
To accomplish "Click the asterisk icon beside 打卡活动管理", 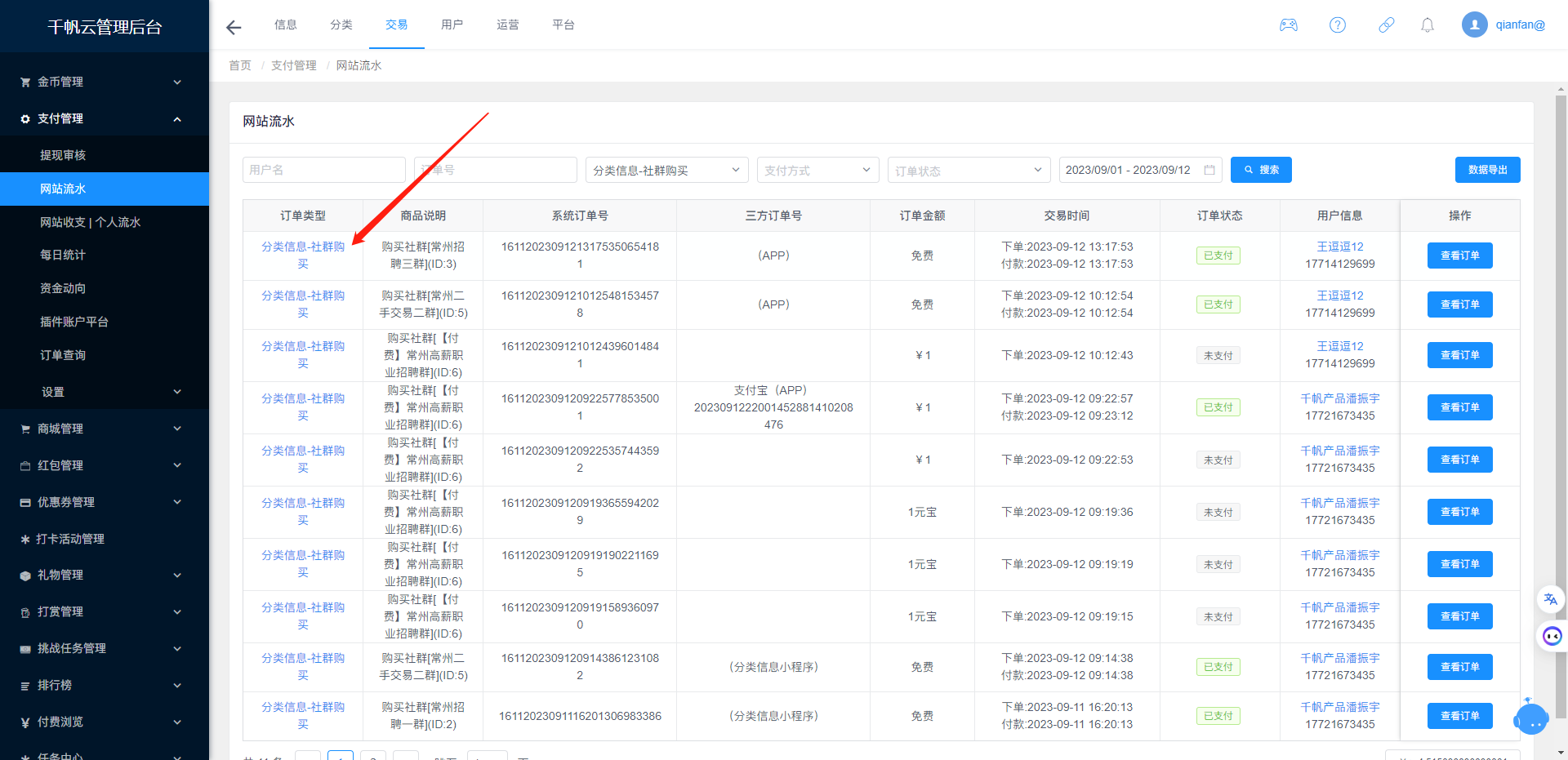I will (x=25, y=539).
